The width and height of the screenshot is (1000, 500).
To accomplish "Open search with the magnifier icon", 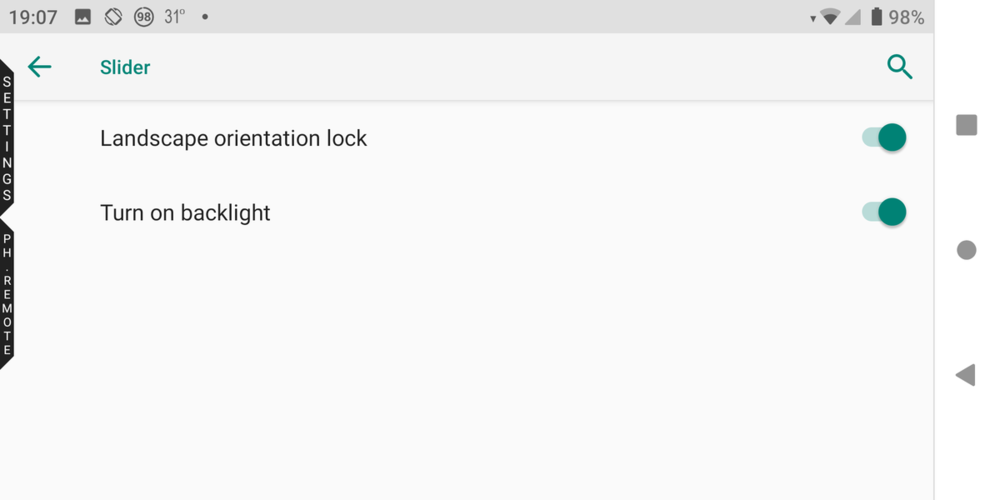I will point(899,67).
